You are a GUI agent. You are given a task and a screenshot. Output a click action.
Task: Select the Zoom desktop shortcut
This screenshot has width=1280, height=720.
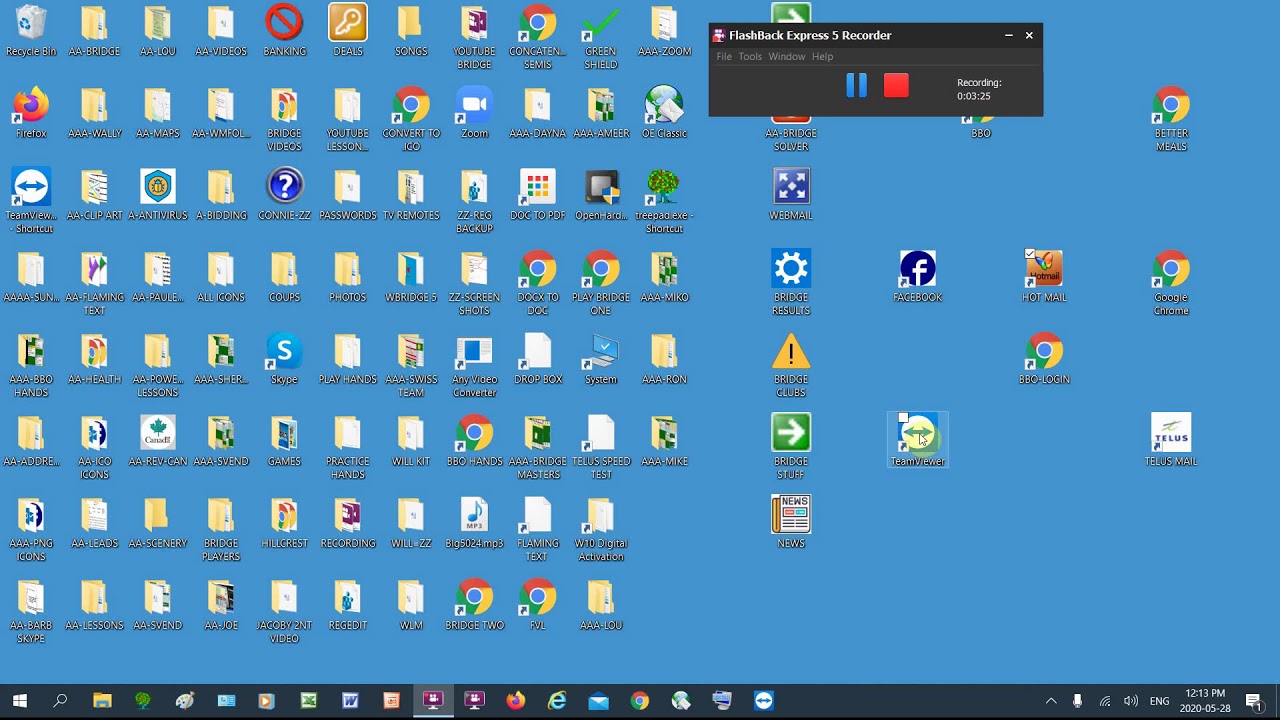coord(474,113)
